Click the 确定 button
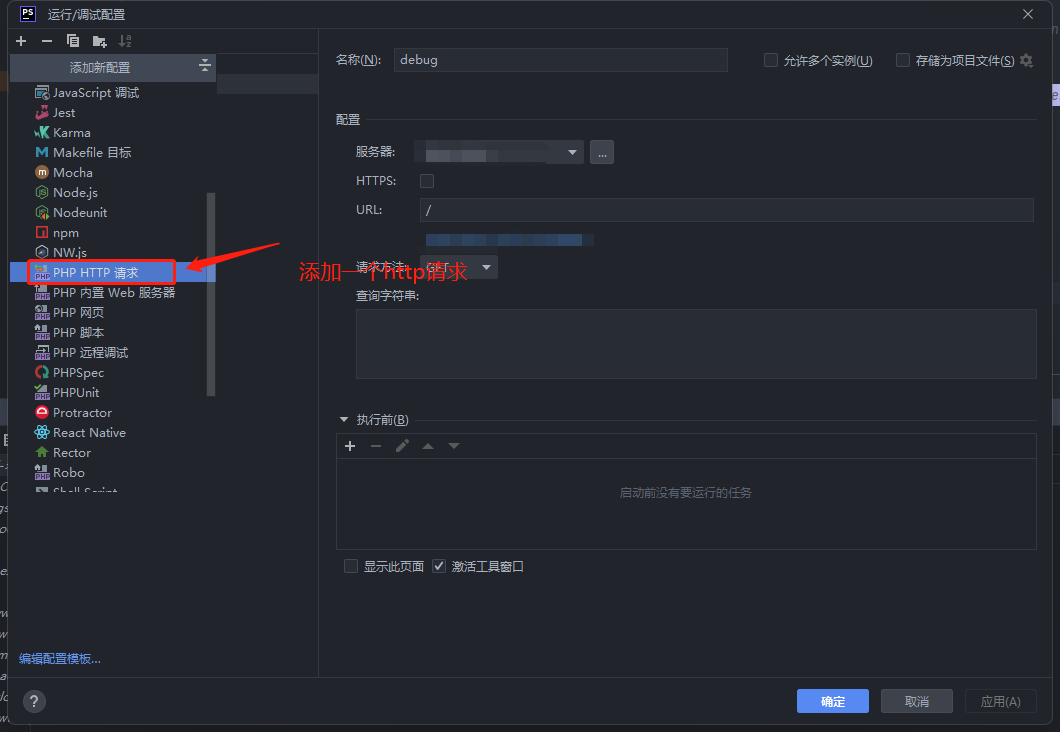The height and width of the screenshot is (732, 1060). (833, 702)
